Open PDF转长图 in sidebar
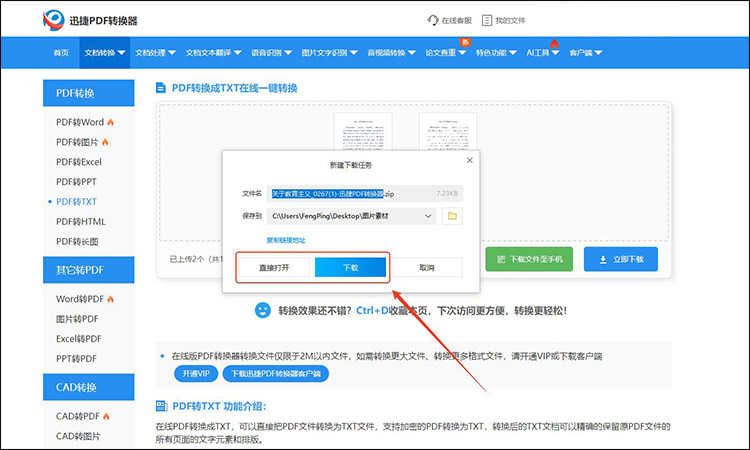This screenshot has width=750, height=450. click(77, 241)
